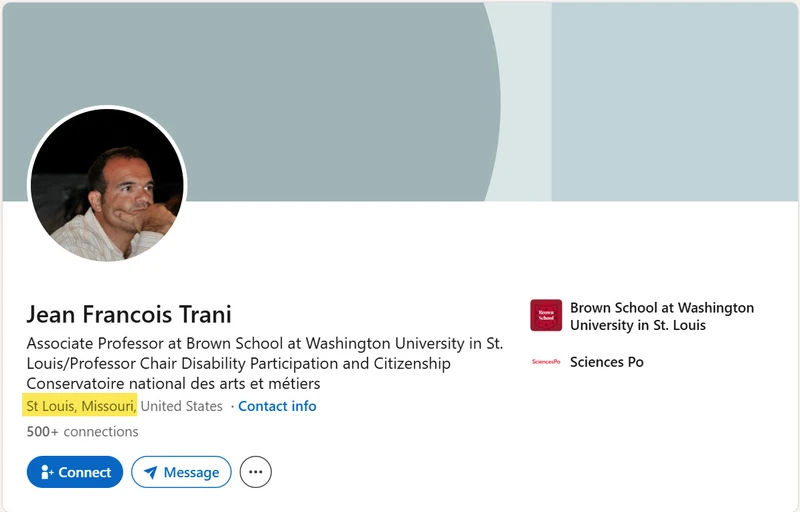The width and height of the screenshot is (800, 512).
Task: Click the Connect button
Action: coord(74,472)
